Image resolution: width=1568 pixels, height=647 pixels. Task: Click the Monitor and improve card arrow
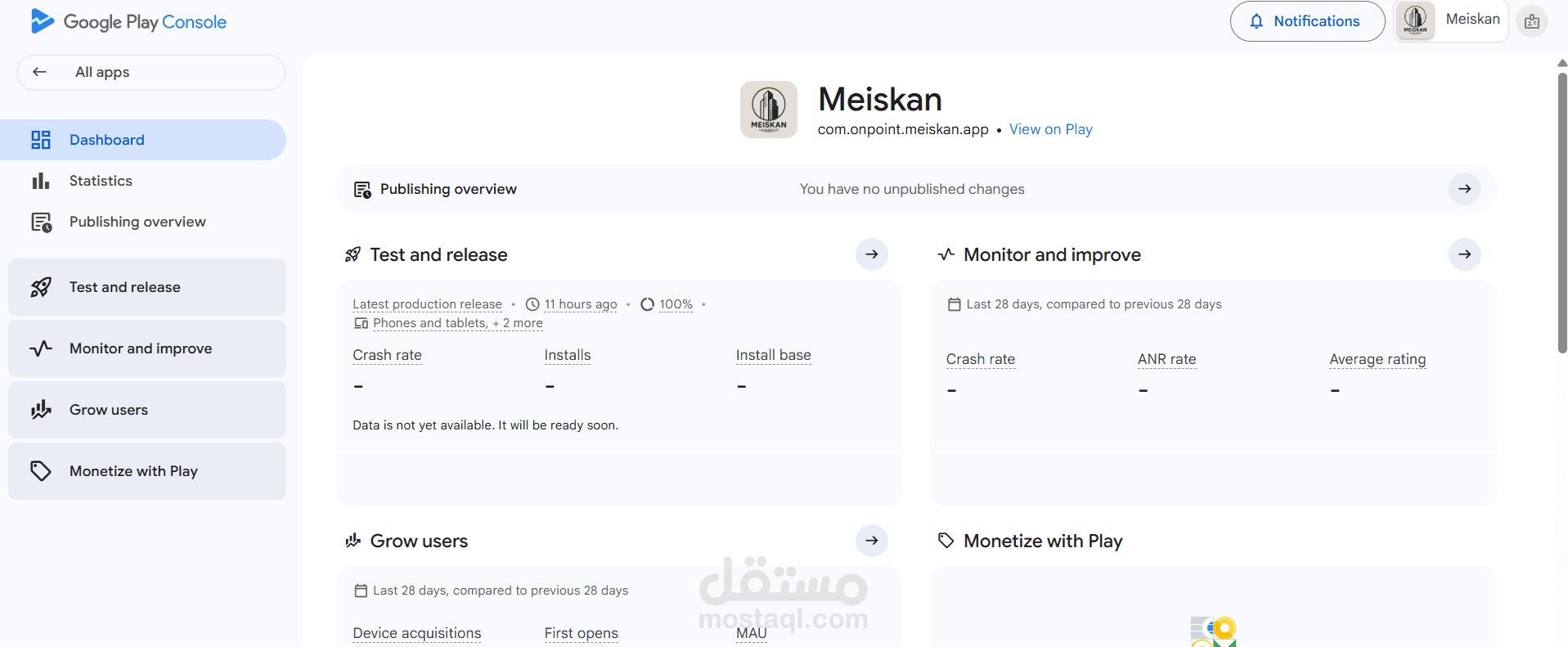[x=1465, y=254]
